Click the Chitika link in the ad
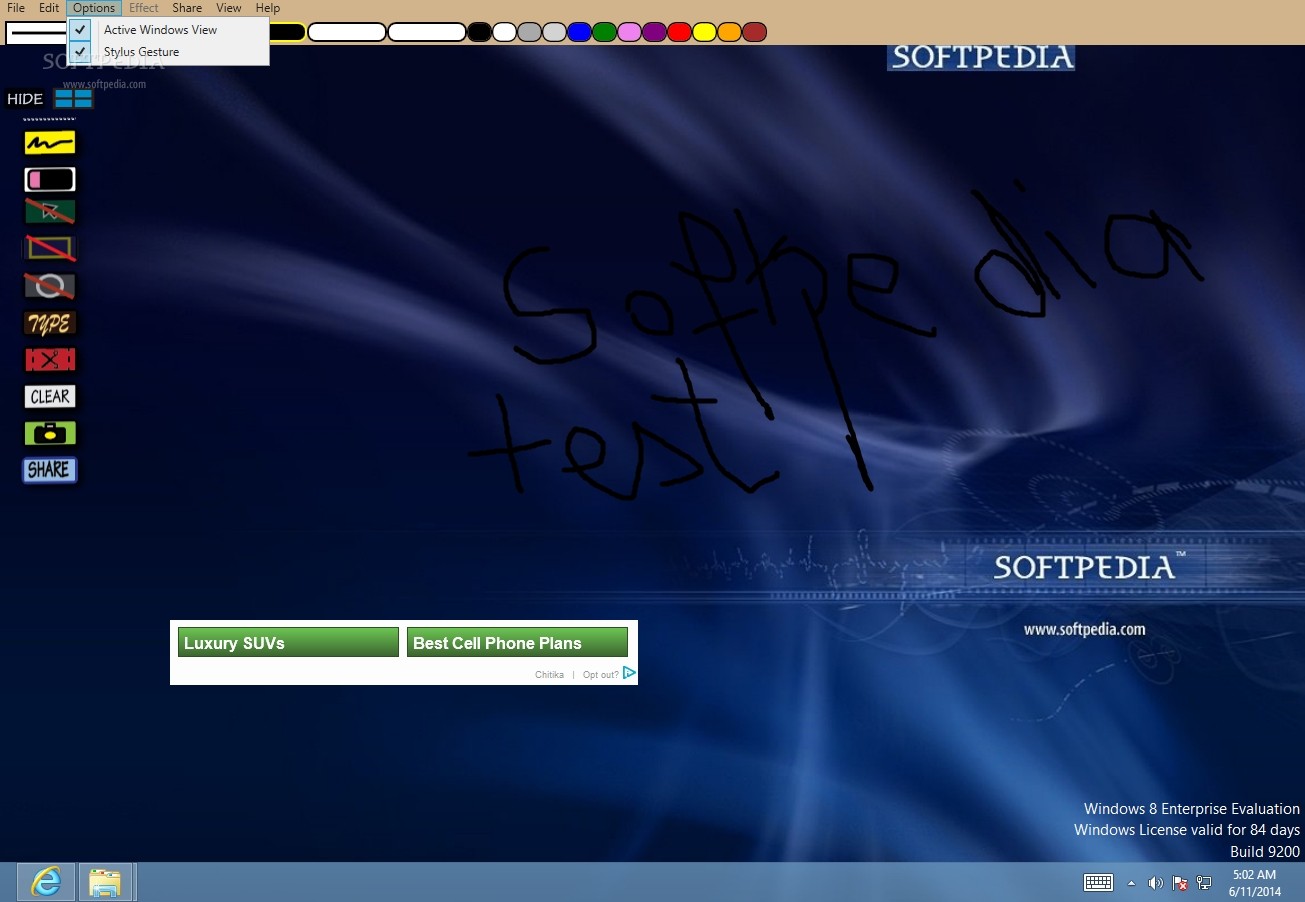 [x=549, y=675]
